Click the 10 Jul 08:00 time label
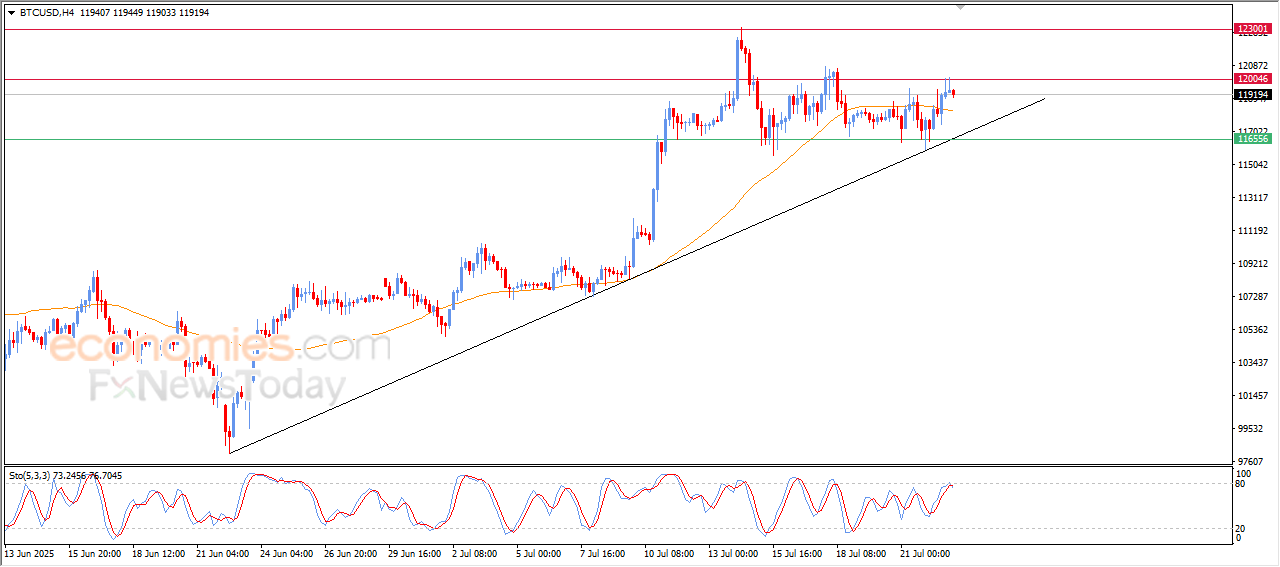The width and height of the screenshot is (1280, 567). (670, 552)
